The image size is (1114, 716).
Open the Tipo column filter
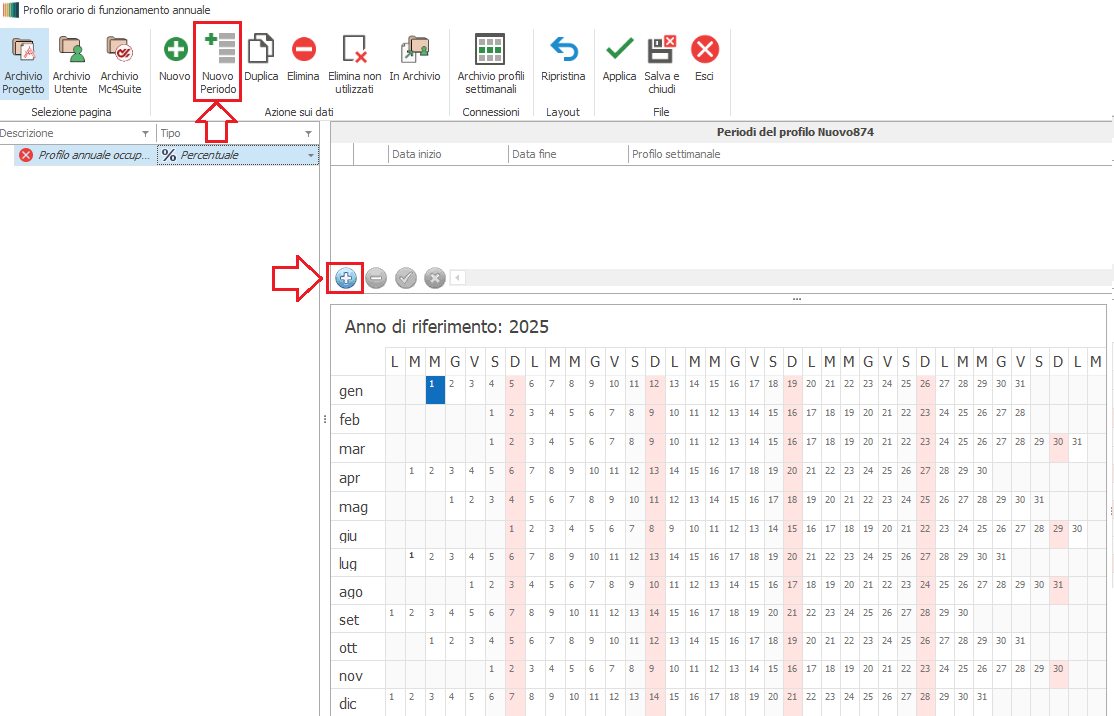click(309, 134)
